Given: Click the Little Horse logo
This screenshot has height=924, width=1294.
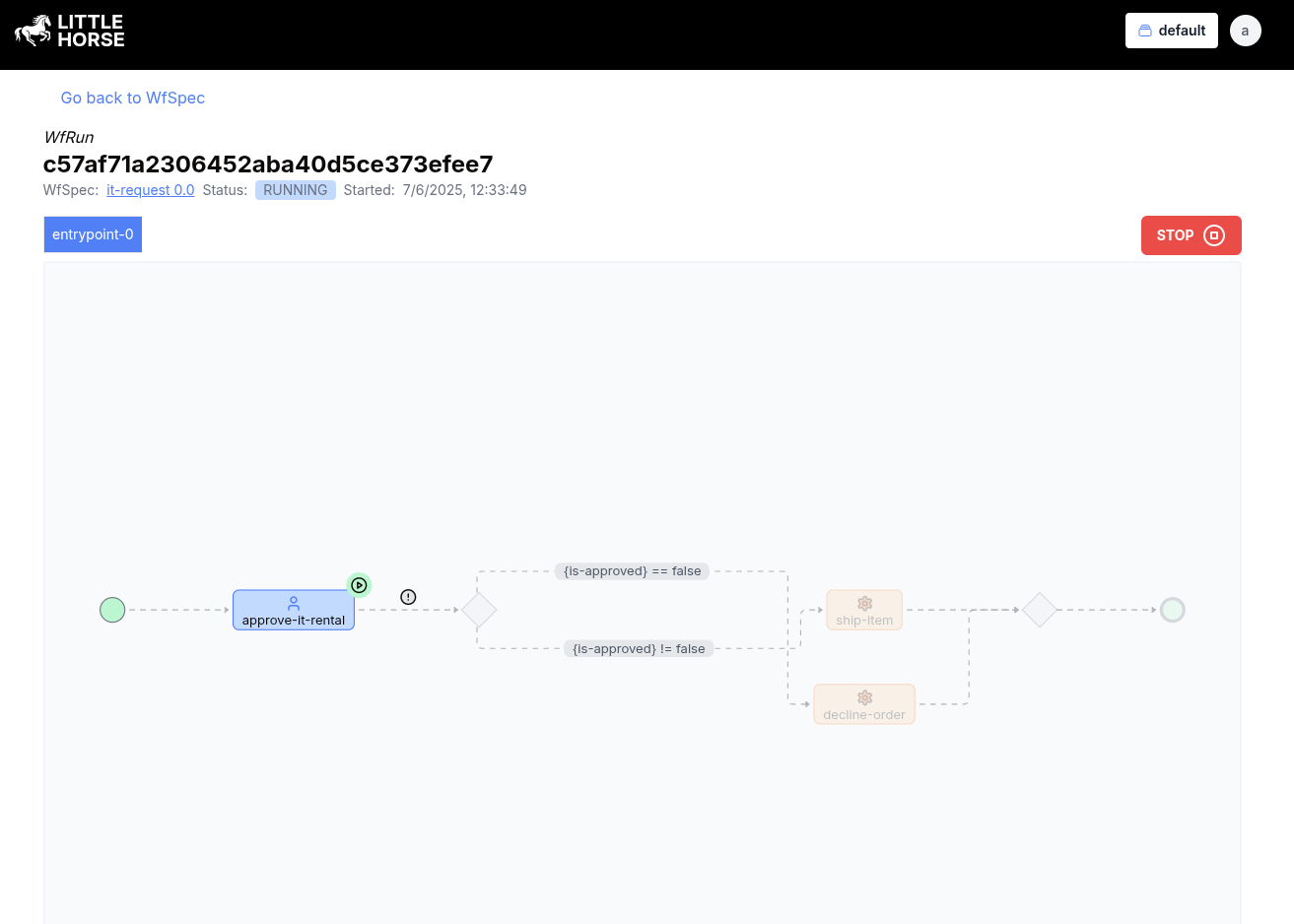Looking at the screenshot, I should 69,31.
